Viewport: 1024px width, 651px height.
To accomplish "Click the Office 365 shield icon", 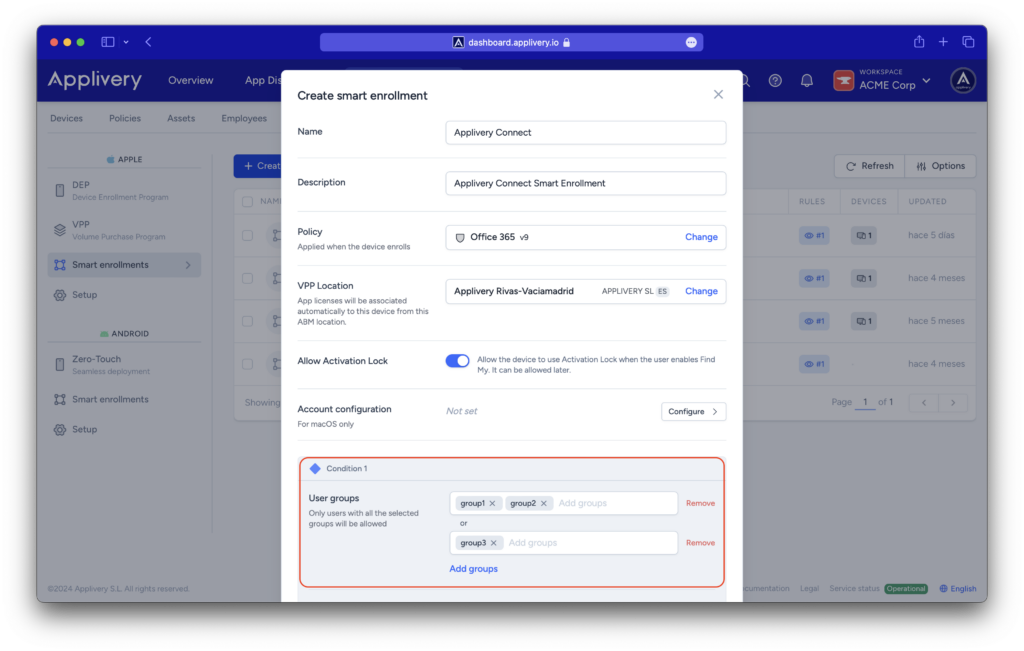I will [x=460, y=238].
